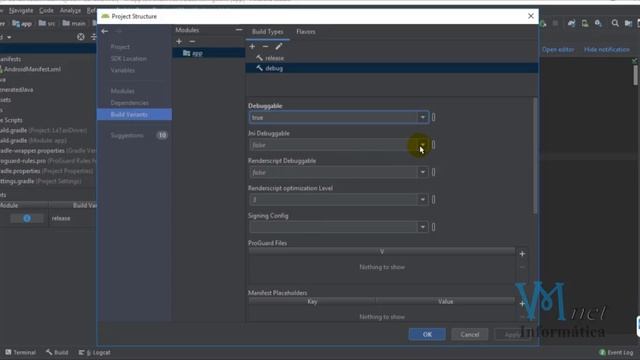Image resolution: width=640 pixels, height=360 pixels.
Task: Click the Apply button
Action: pos(512,334)
